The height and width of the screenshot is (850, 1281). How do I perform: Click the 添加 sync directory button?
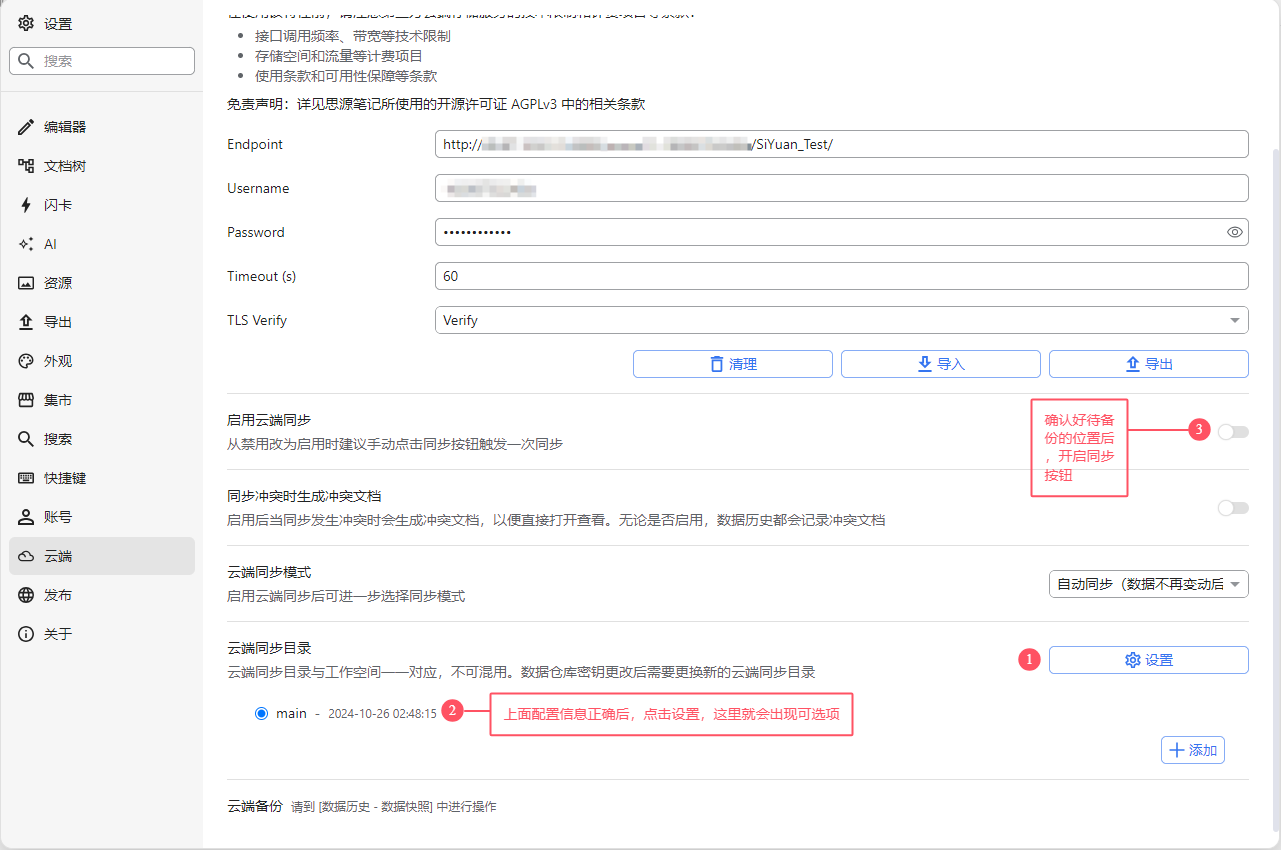tap(1192, 750)
